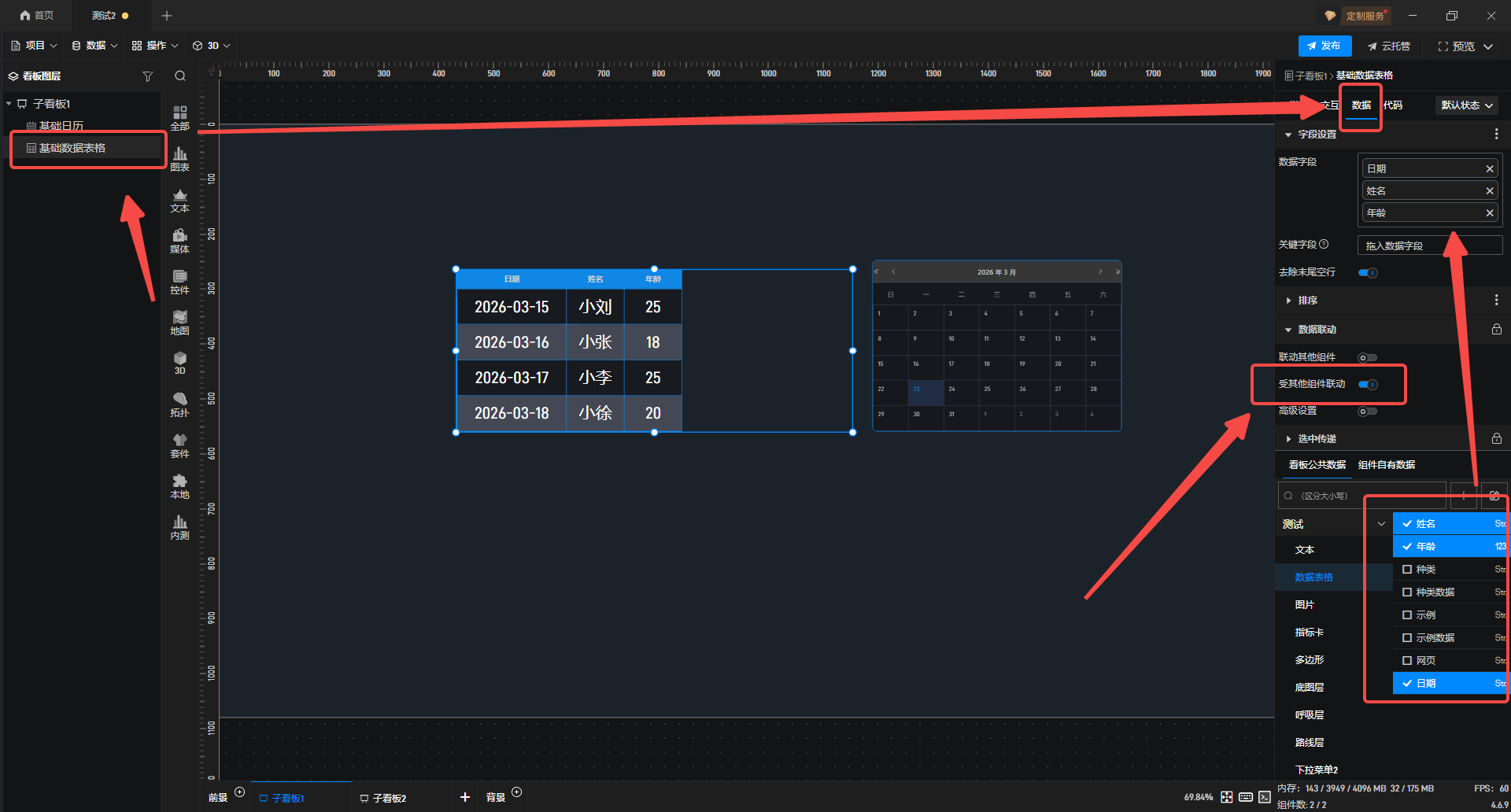Open the 项目 menu
This screenshot has height=812, width=1511.
tap(35, 46)
